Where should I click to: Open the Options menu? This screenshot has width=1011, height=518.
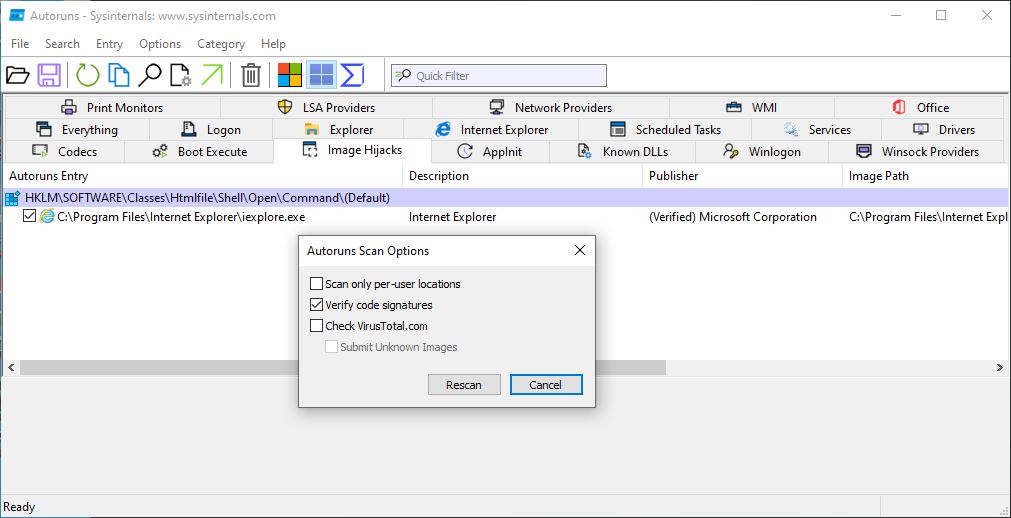click(160, 44)
